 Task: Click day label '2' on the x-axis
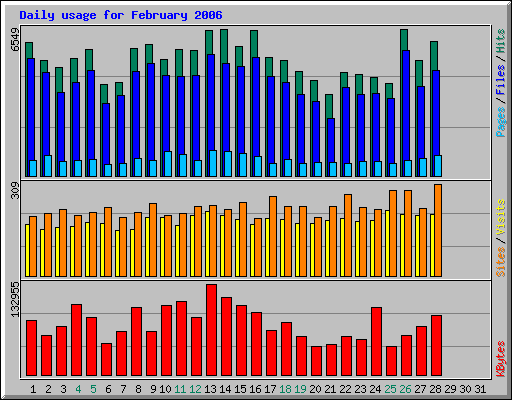tap(48, 389)
